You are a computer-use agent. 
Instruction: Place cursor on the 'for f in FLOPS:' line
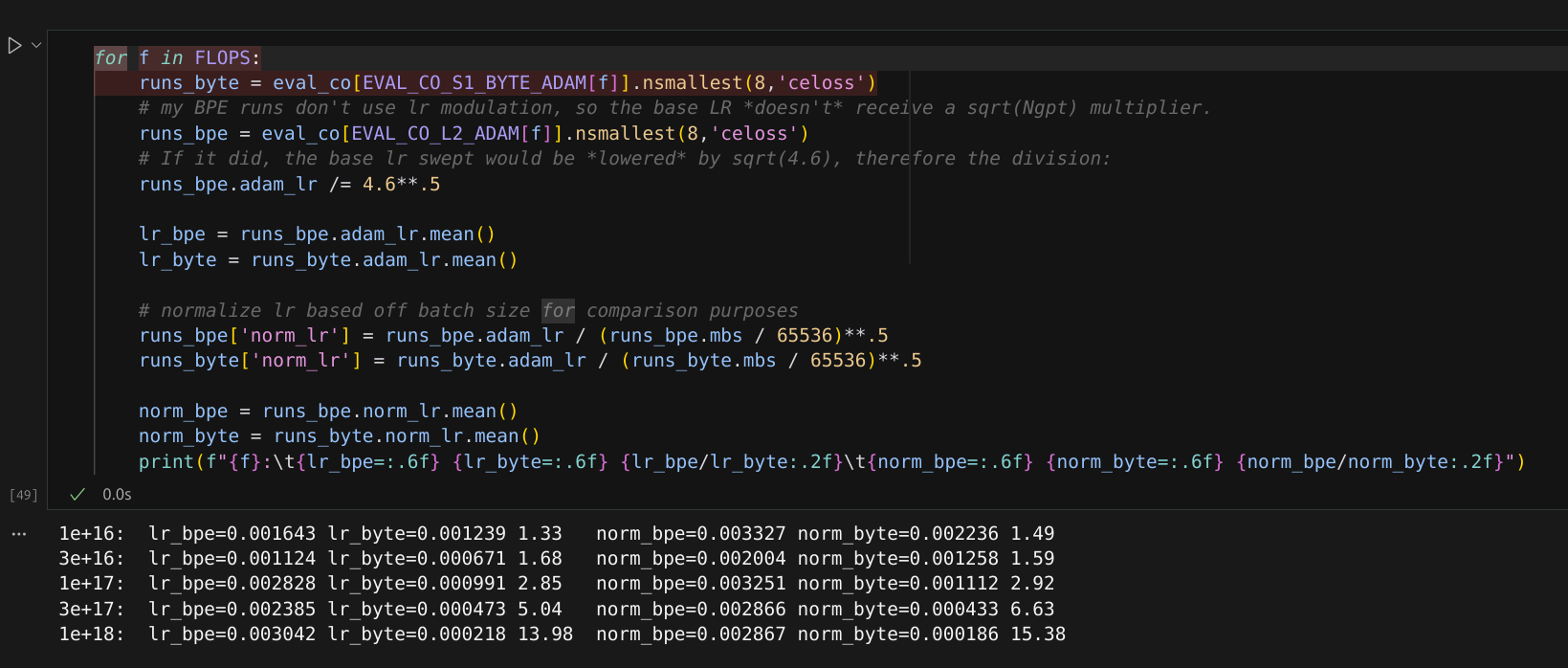click(x=177, y=57)
